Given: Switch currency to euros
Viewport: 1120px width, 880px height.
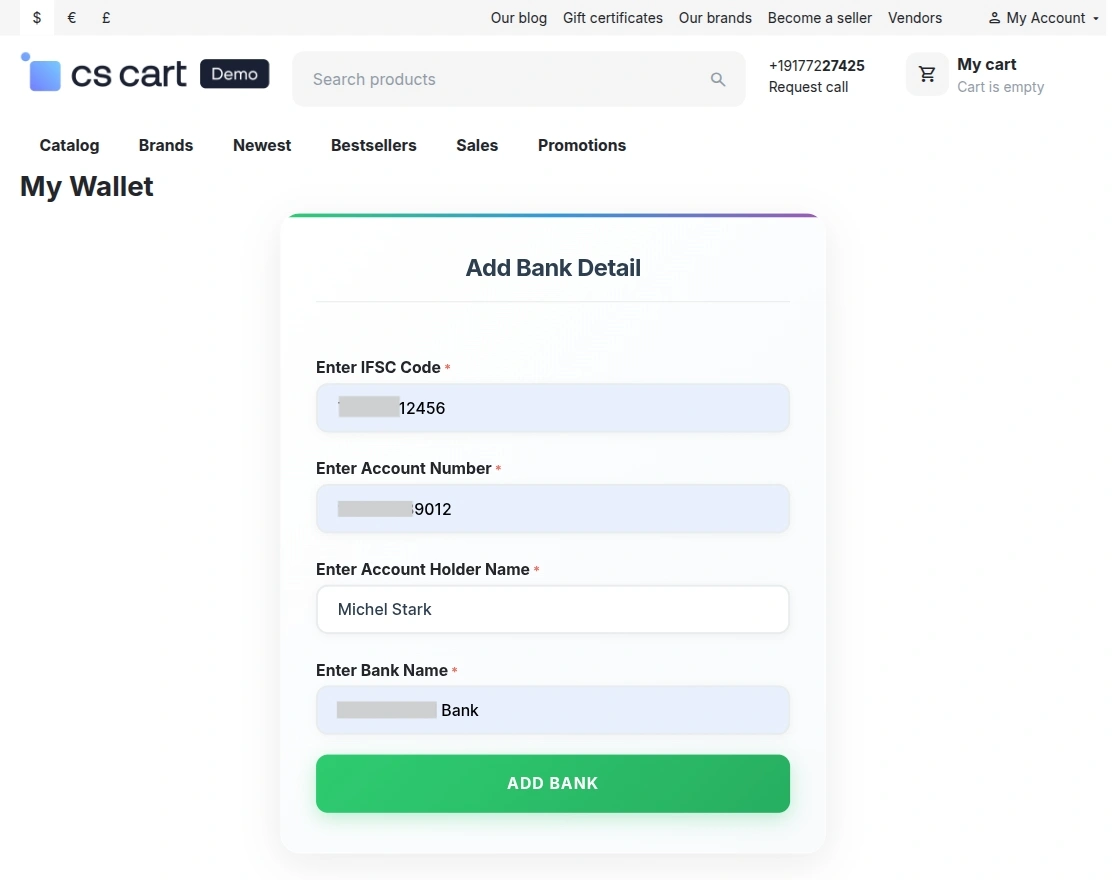Looking at the screenshot, I should pyautogui.click(x=70, y=17).
